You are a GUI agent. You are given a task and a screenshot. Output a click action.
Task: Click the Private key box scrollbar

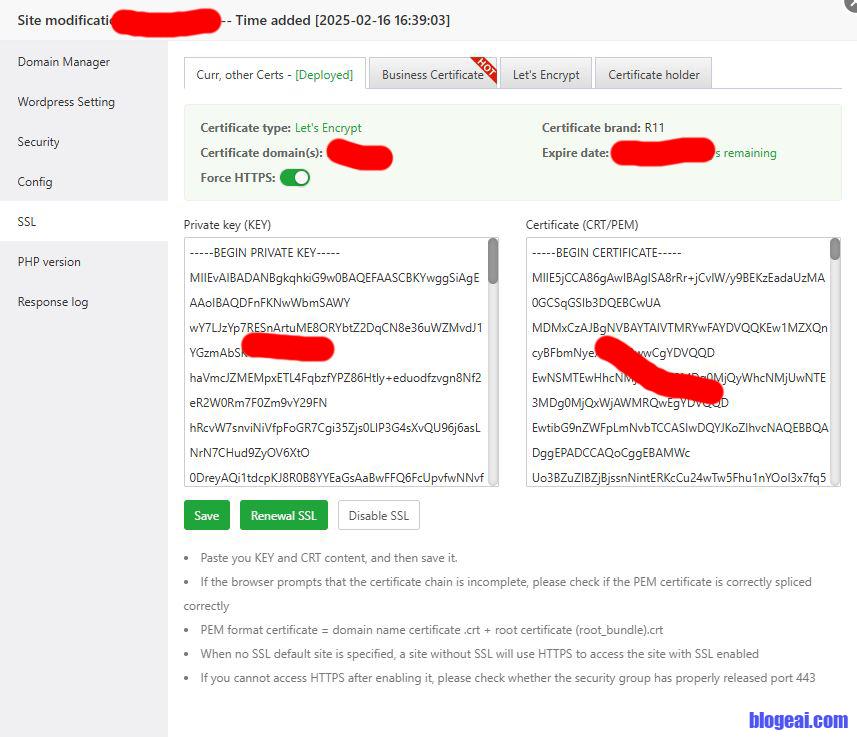(493, 262)
